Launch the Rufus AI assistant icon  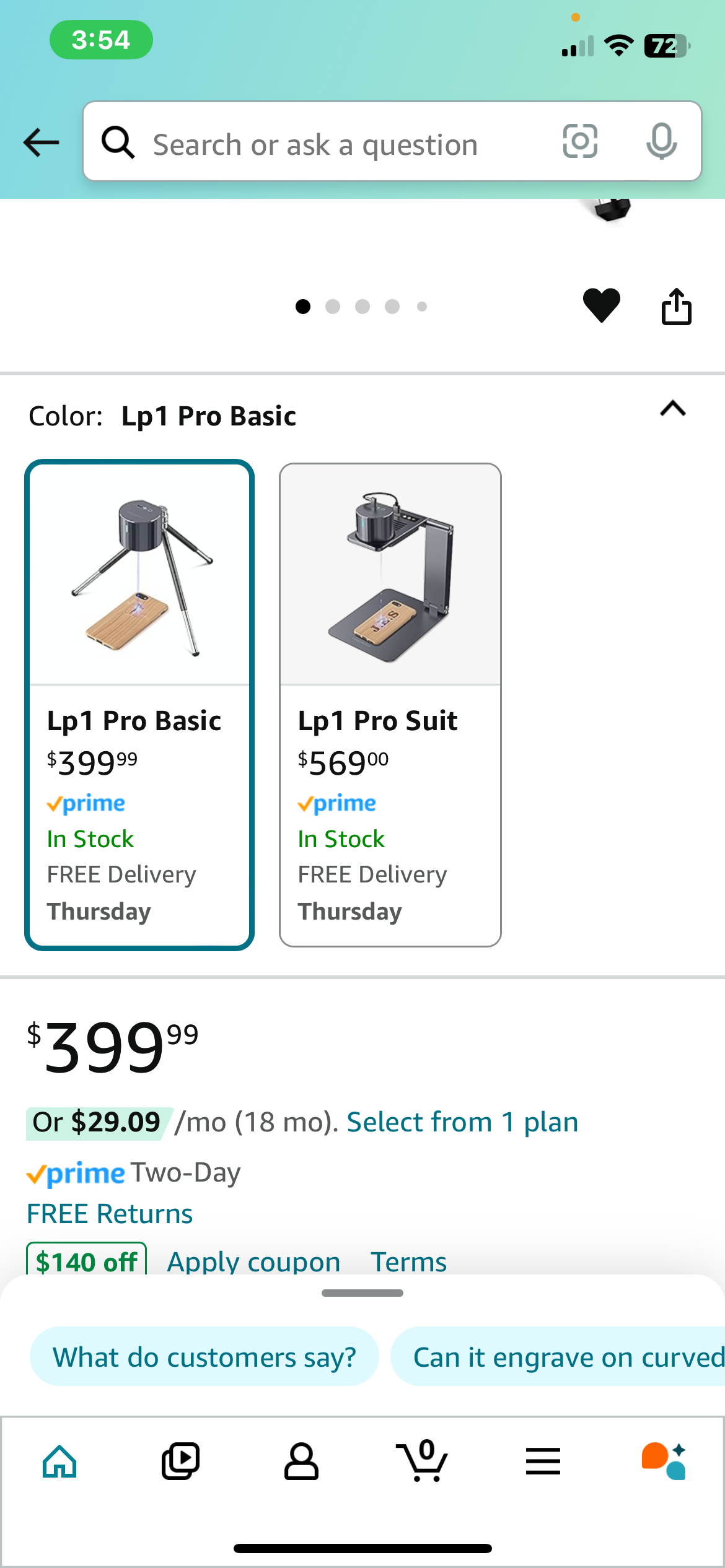(664, 1461)
